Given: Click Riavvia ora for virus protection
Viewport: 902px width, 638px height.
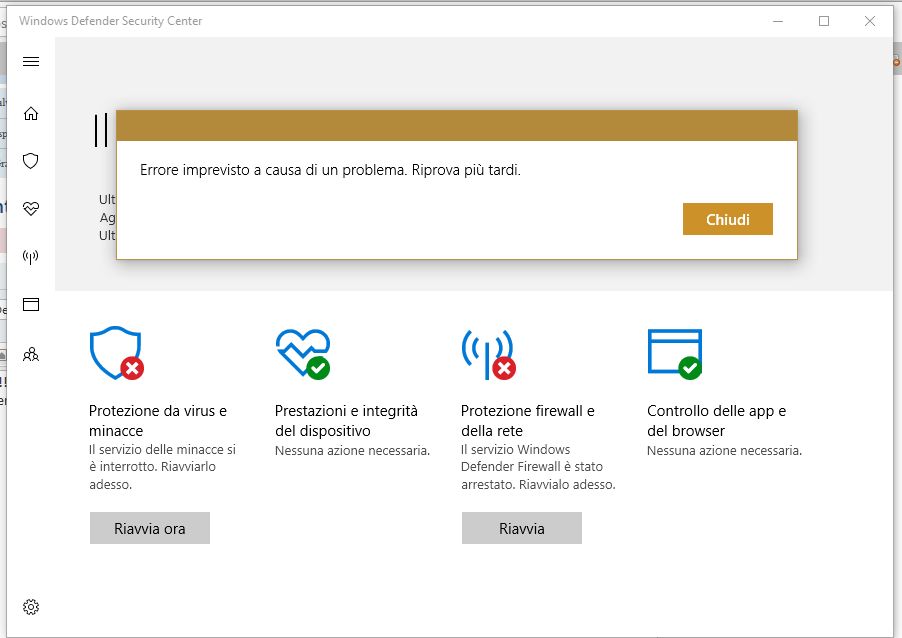Looking at the screenshot, I should point(150,528).
